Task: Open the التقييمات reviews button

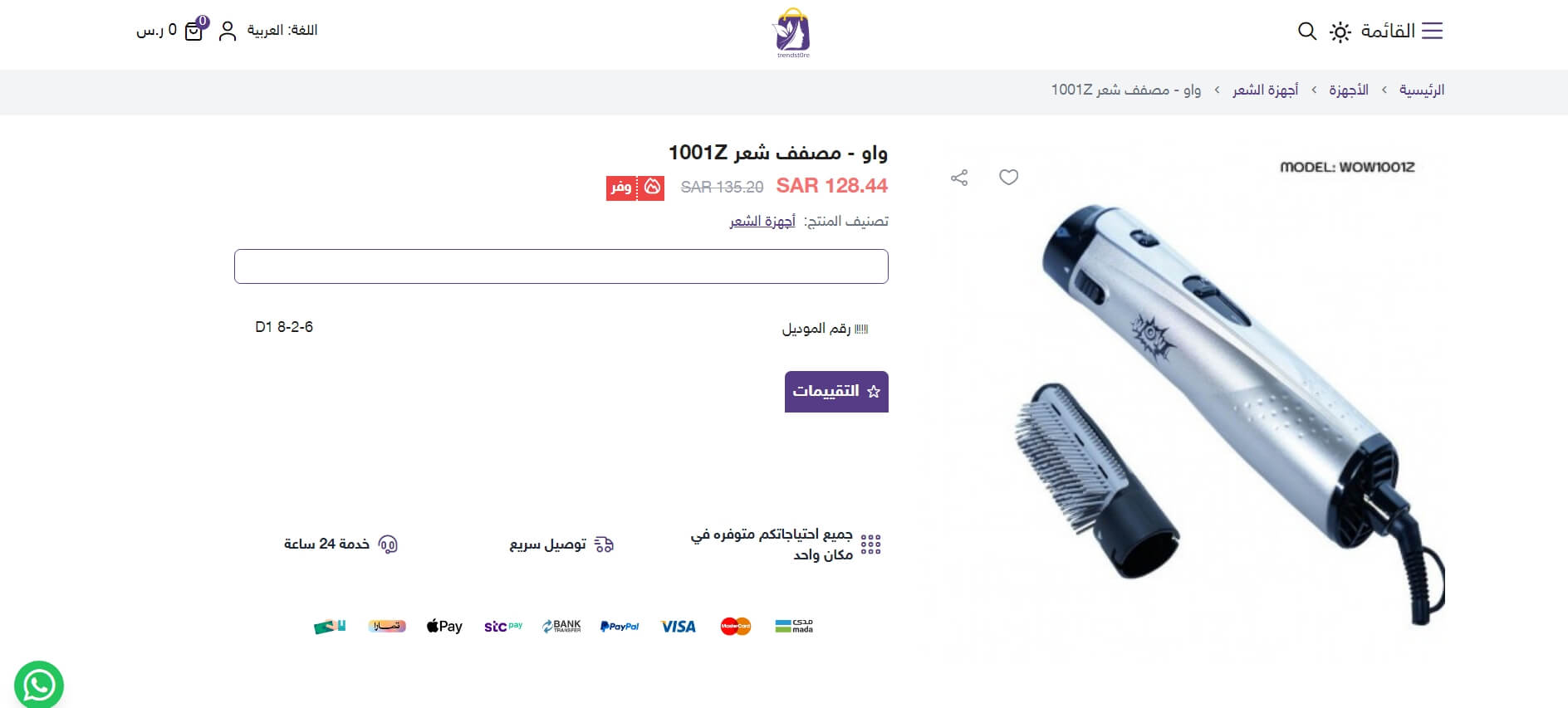Action: pos(836,392)
